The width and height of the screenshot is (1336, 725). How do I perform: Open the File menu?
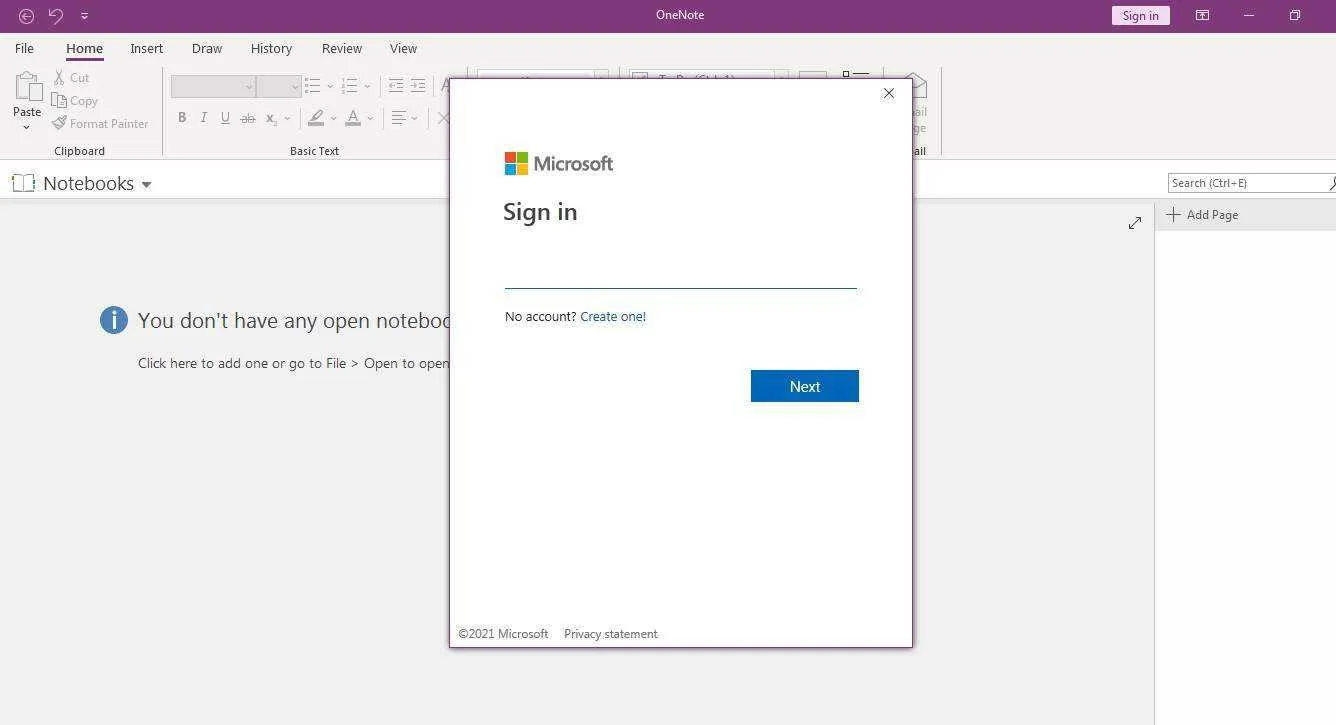point(24,48)
